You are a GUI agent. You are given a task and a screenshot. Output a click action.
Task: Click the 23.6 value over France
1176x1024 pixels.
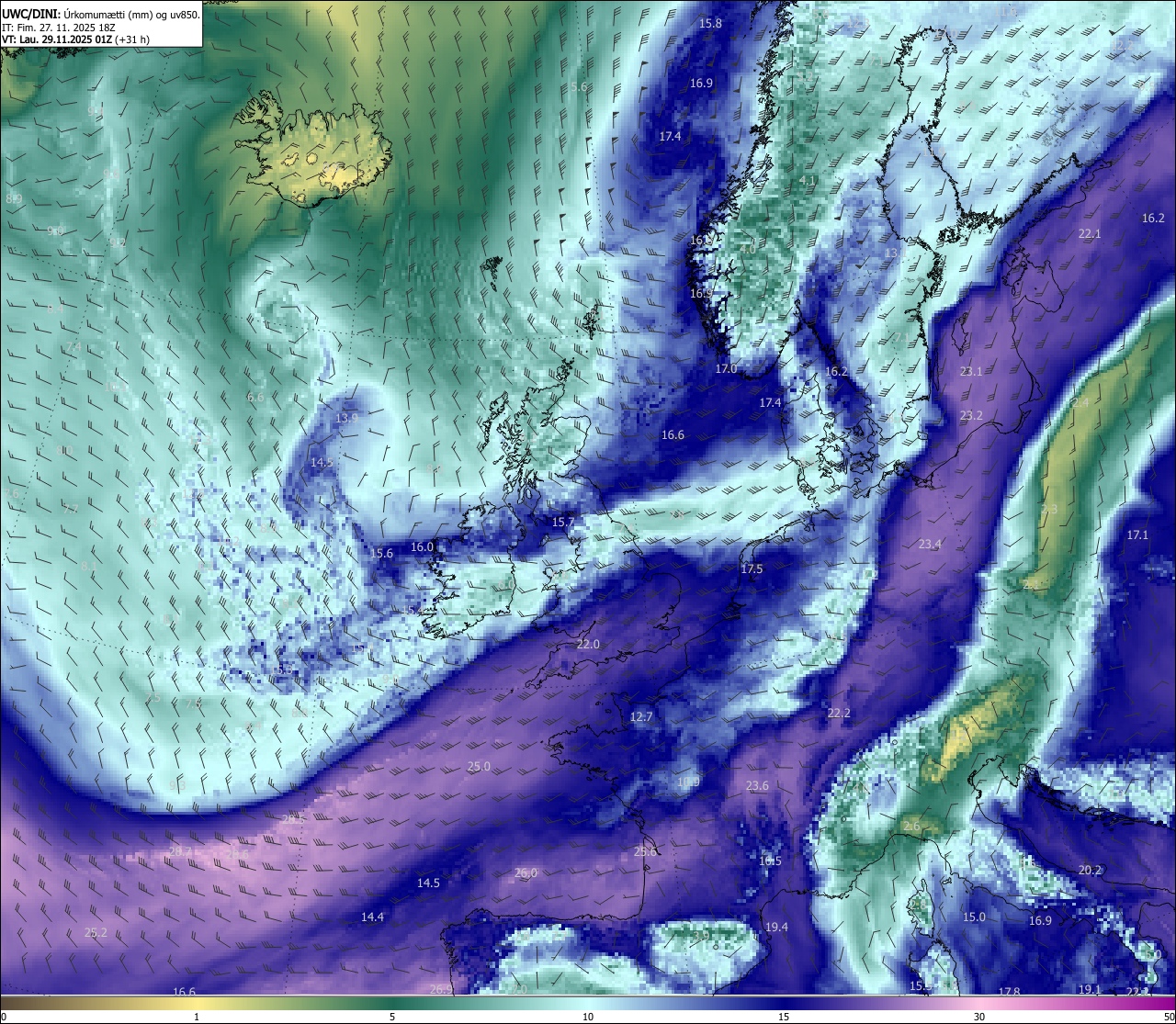pos(757,786)
